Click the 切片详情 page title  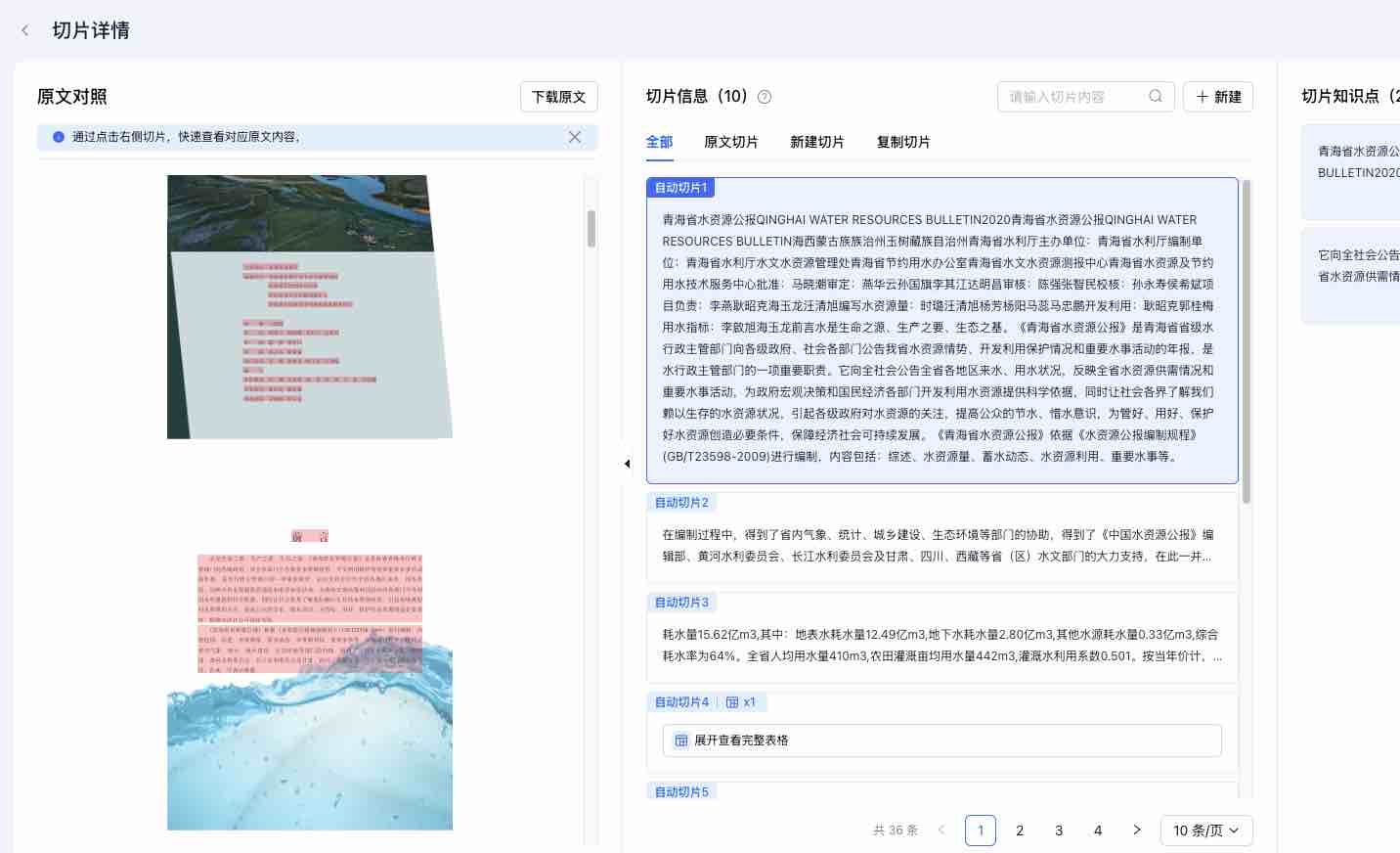[91, 30]
